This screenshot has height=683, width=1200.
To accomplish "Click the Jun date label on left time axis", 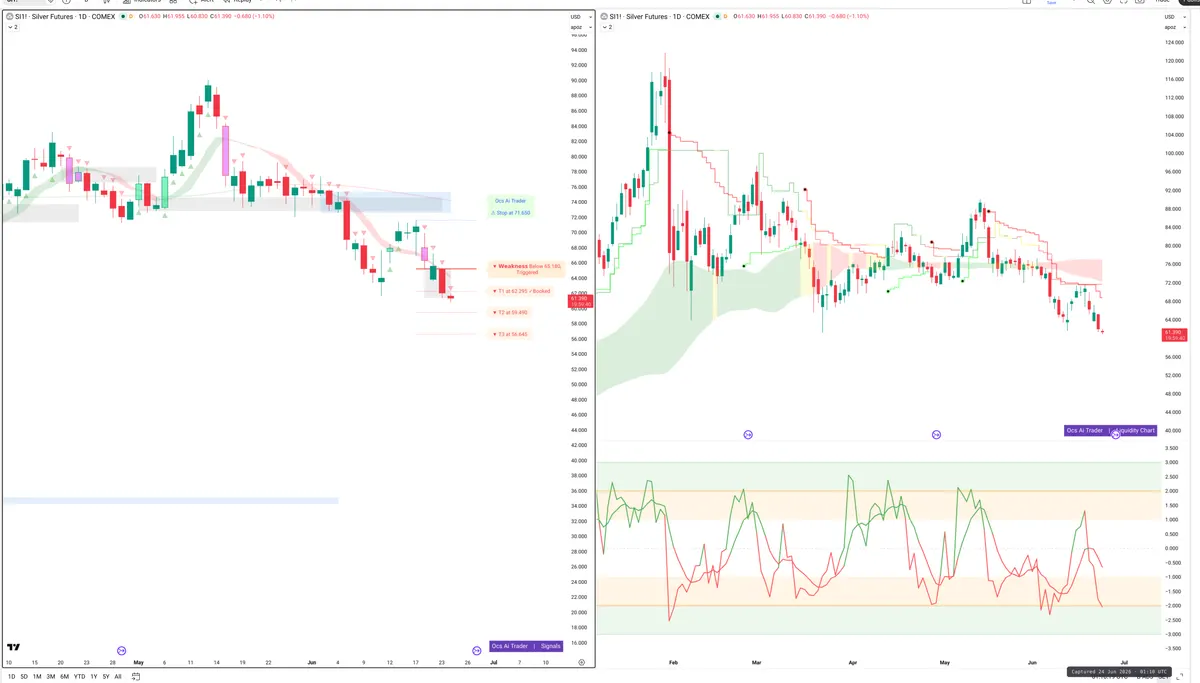I will click(312, 662).
